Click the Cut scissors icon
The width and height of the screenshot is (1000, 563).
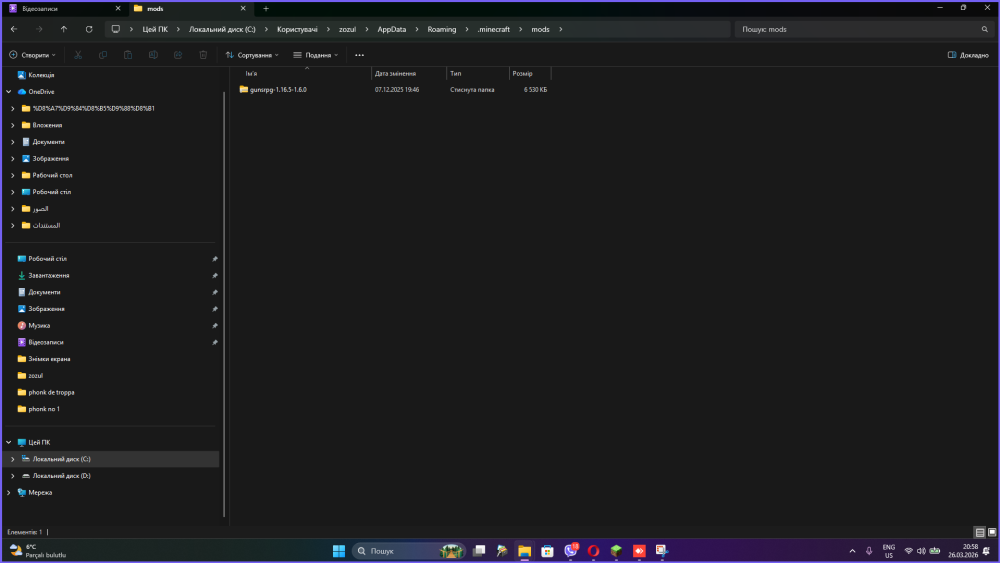[x=78, y=55]
